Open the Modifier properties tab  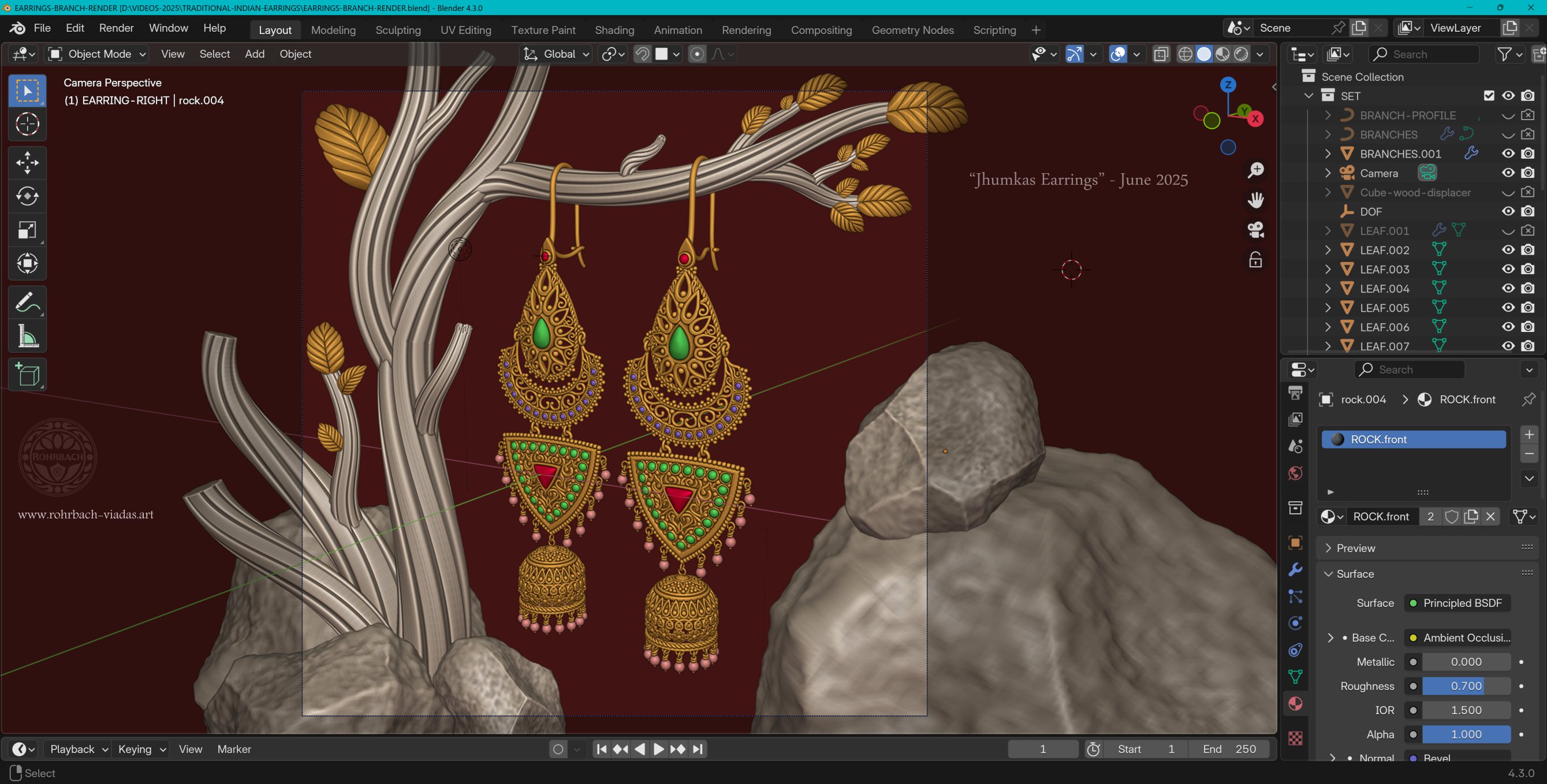click(x=1295, y=569)
